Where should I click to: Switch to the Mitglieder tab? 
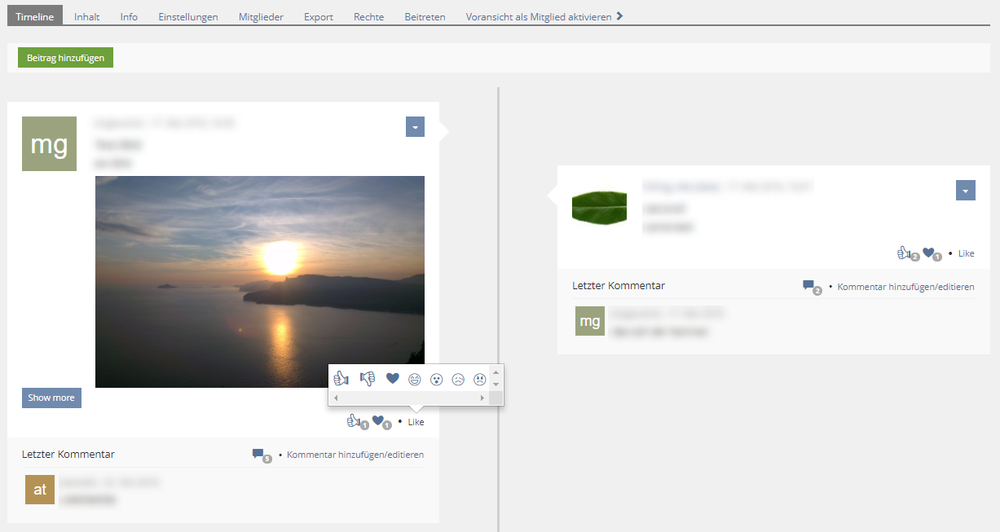point(261,17)
